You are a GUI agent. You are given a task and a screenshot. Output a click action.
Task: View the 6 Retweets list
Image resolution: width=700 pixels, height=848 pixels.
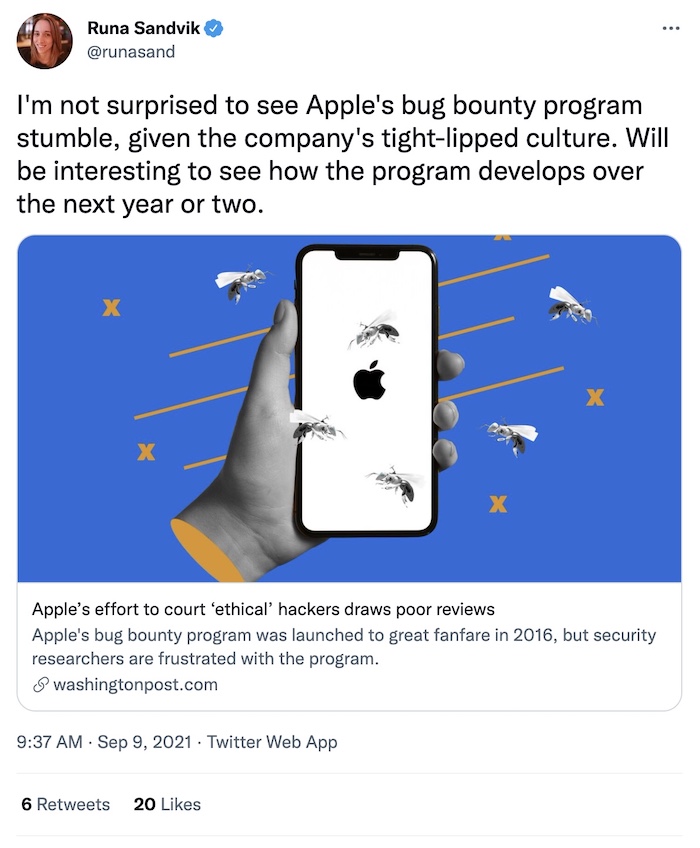click(65, 804)
